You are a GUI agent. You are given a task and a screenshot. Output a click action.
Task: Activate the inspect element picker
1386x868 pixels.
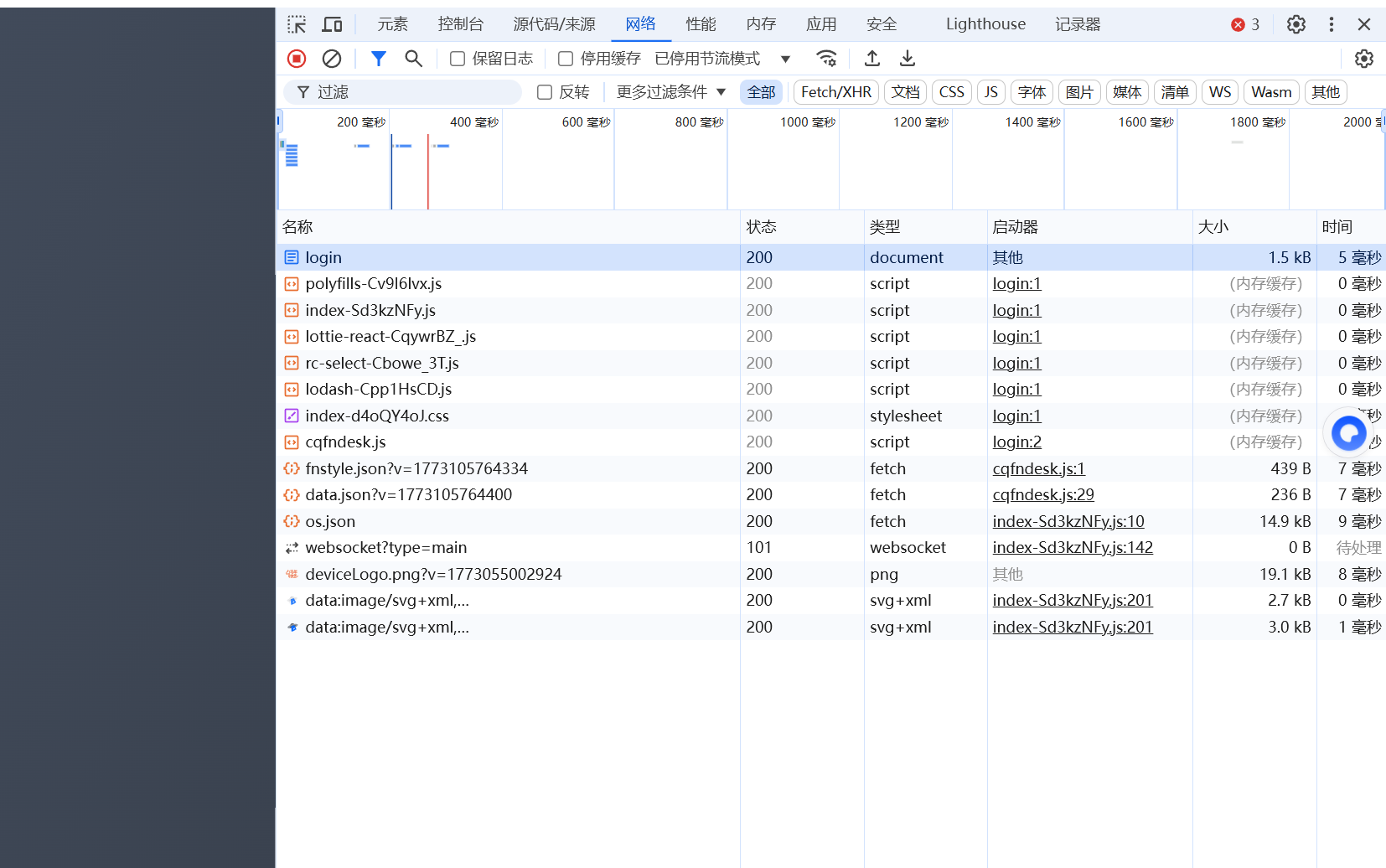click(x=297, y=24)
